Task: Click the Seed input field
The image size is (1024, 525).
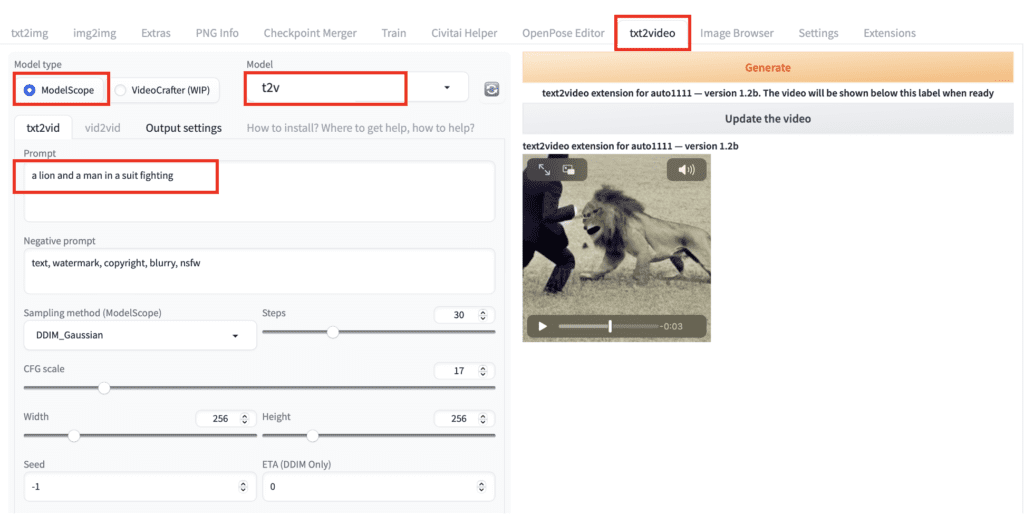Action: (140, 486)
